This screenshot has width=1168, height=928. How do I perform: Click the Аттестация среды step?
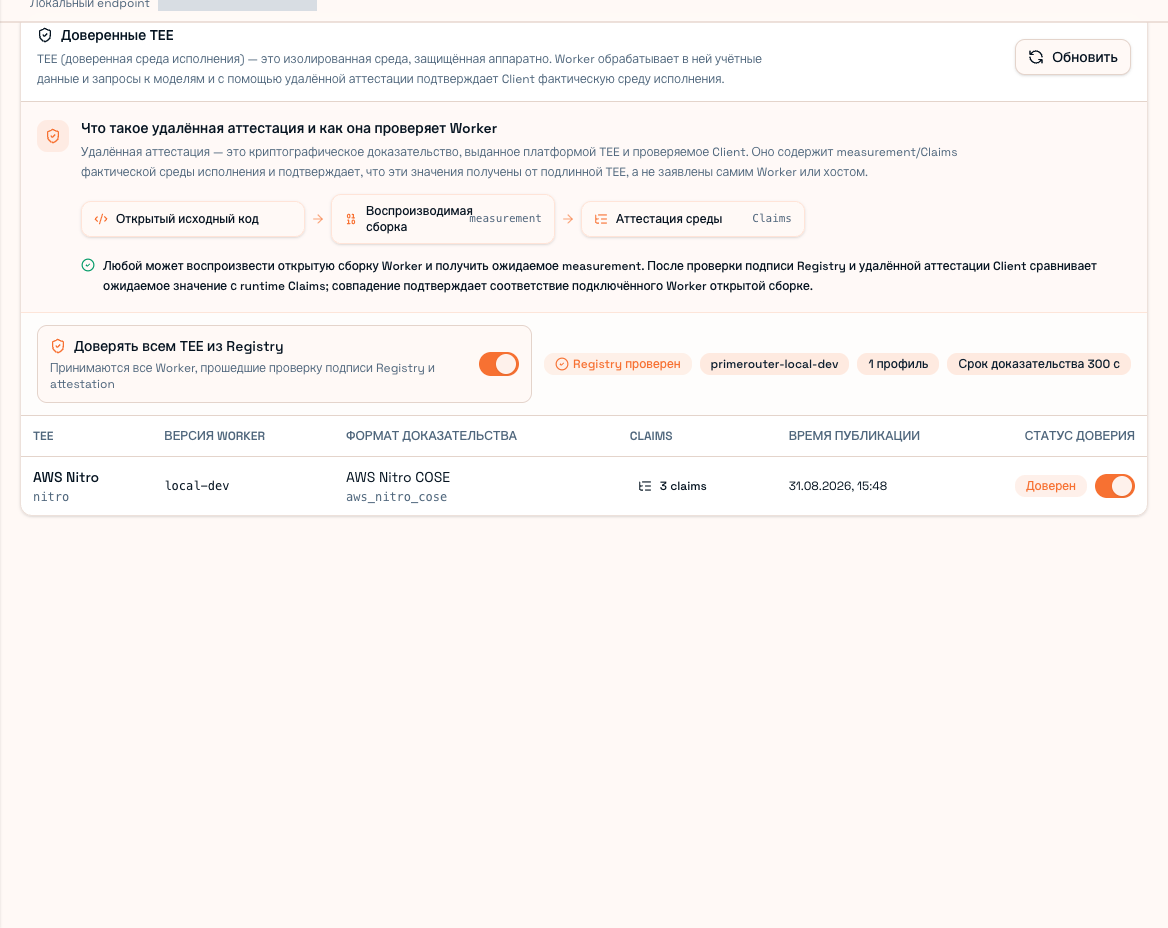[693, 219]
